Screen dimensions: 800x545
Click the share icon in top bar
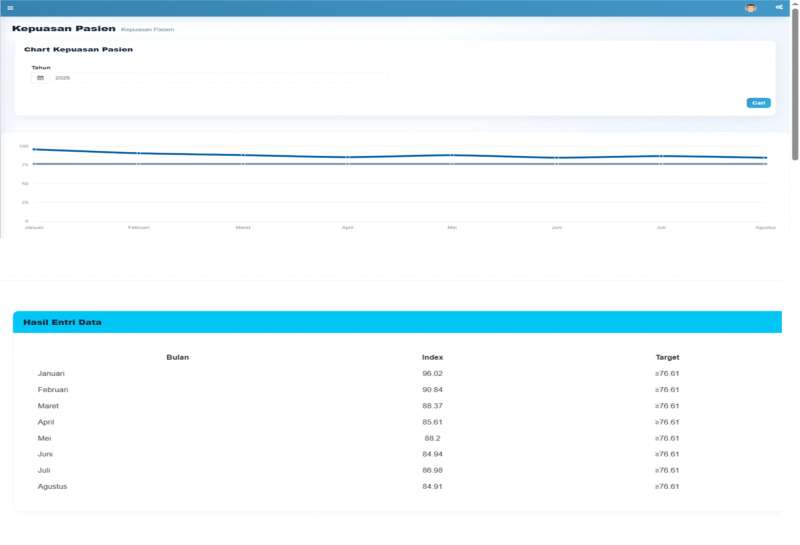tap(779, 7)
